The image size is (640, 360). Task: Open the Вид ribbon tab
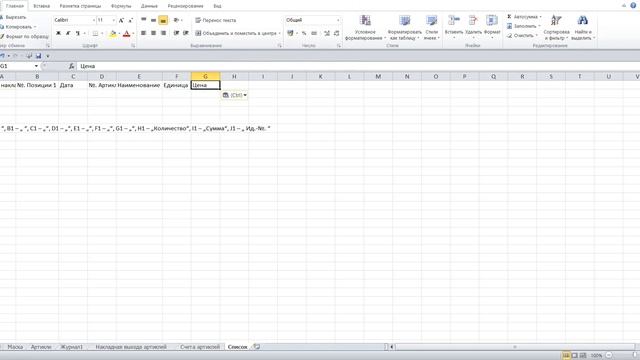(x=217, y=6)
